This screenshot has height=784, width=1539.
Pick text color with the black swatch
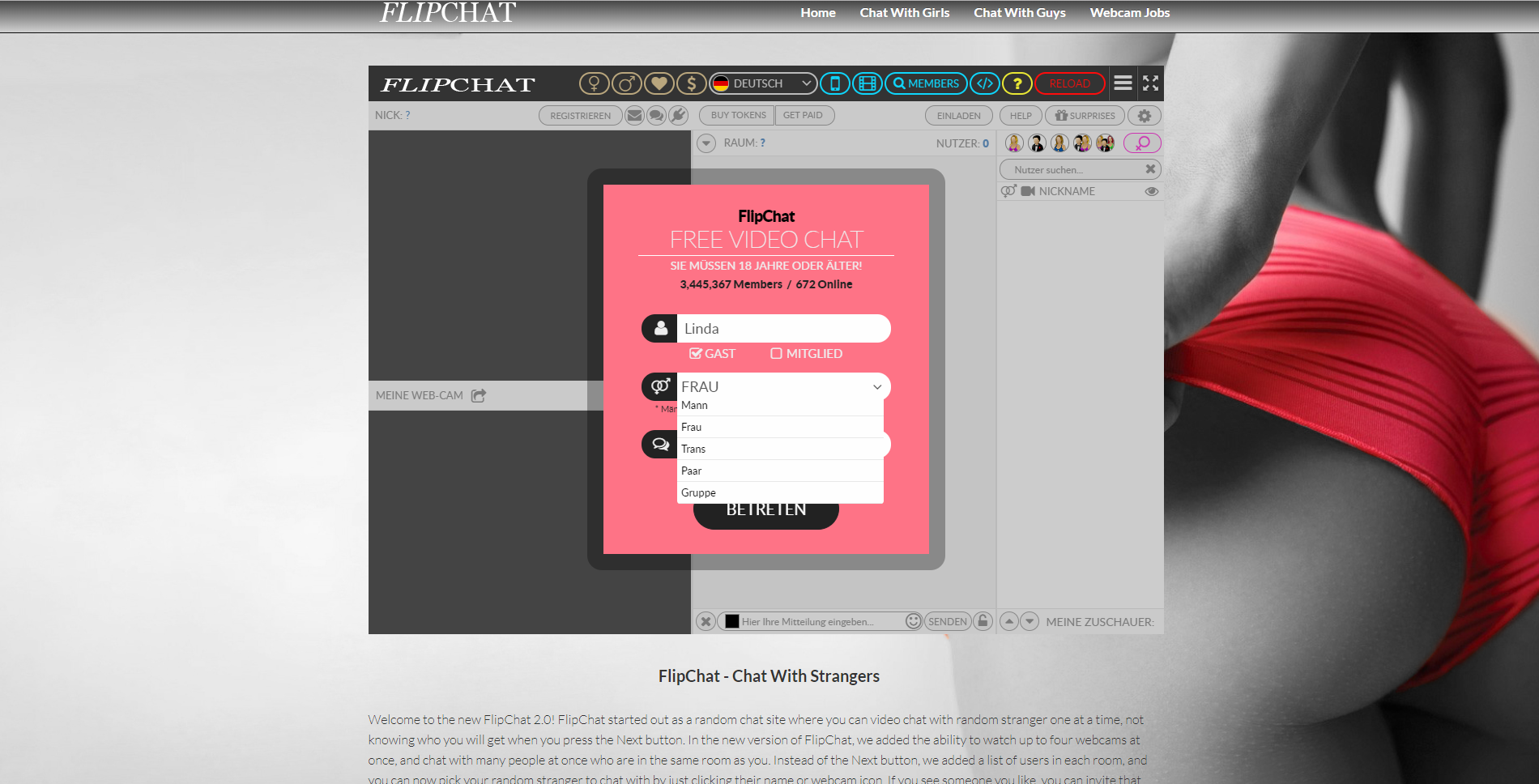[x=732, y=621]
